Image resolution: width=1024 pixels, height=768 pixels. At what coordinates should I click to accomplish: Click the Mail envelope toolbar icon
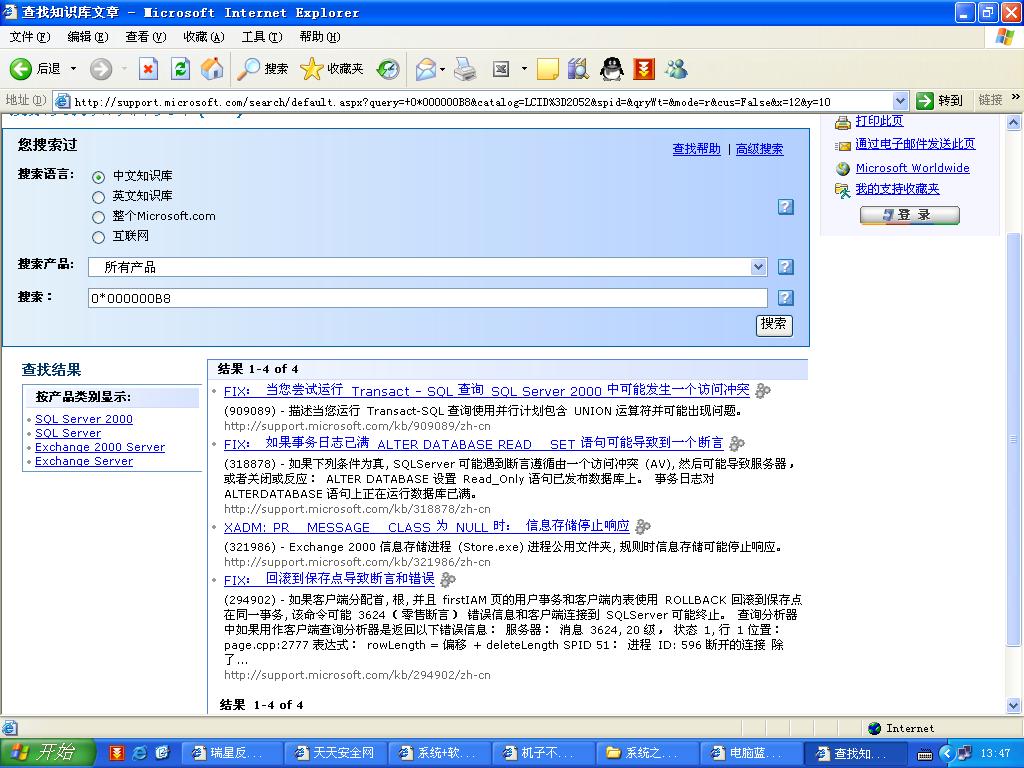[x=425, y=69]
